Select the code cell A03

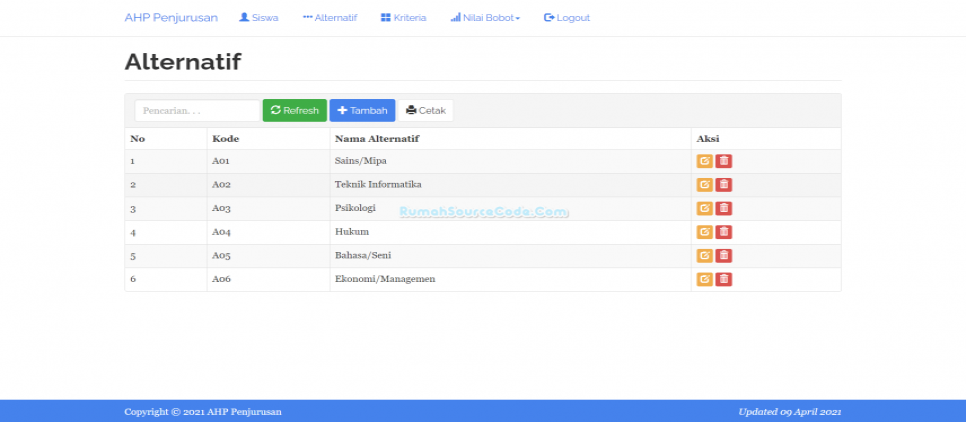(221, 209)
